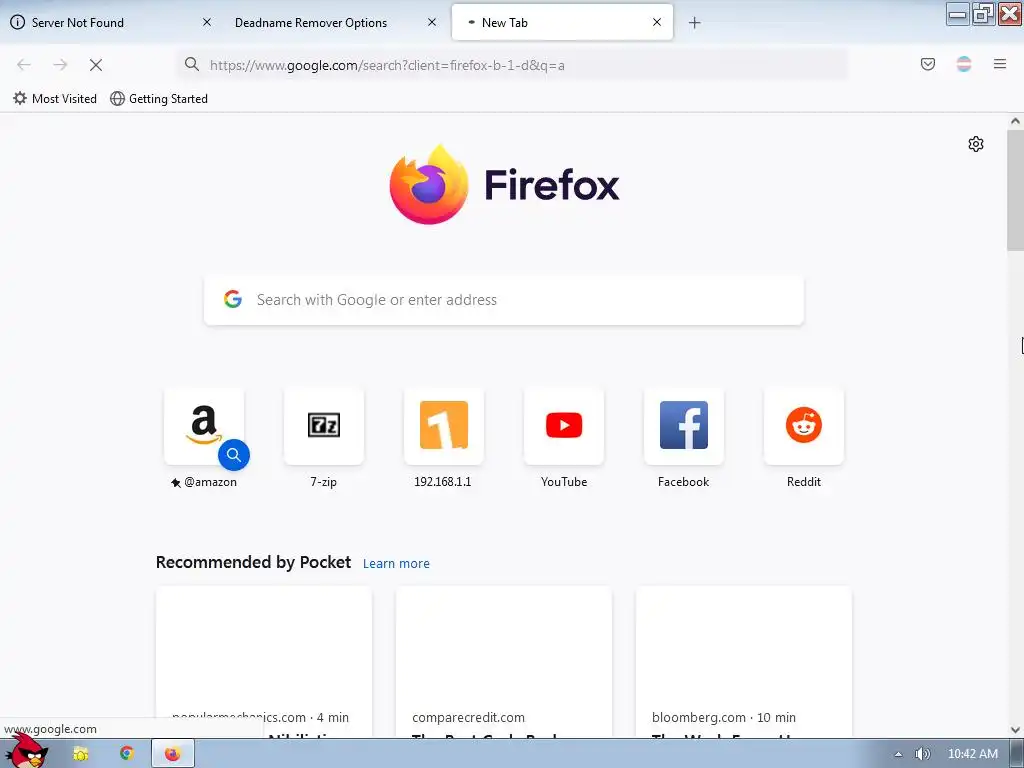Open Getting Started bookmark

(159, 99)
